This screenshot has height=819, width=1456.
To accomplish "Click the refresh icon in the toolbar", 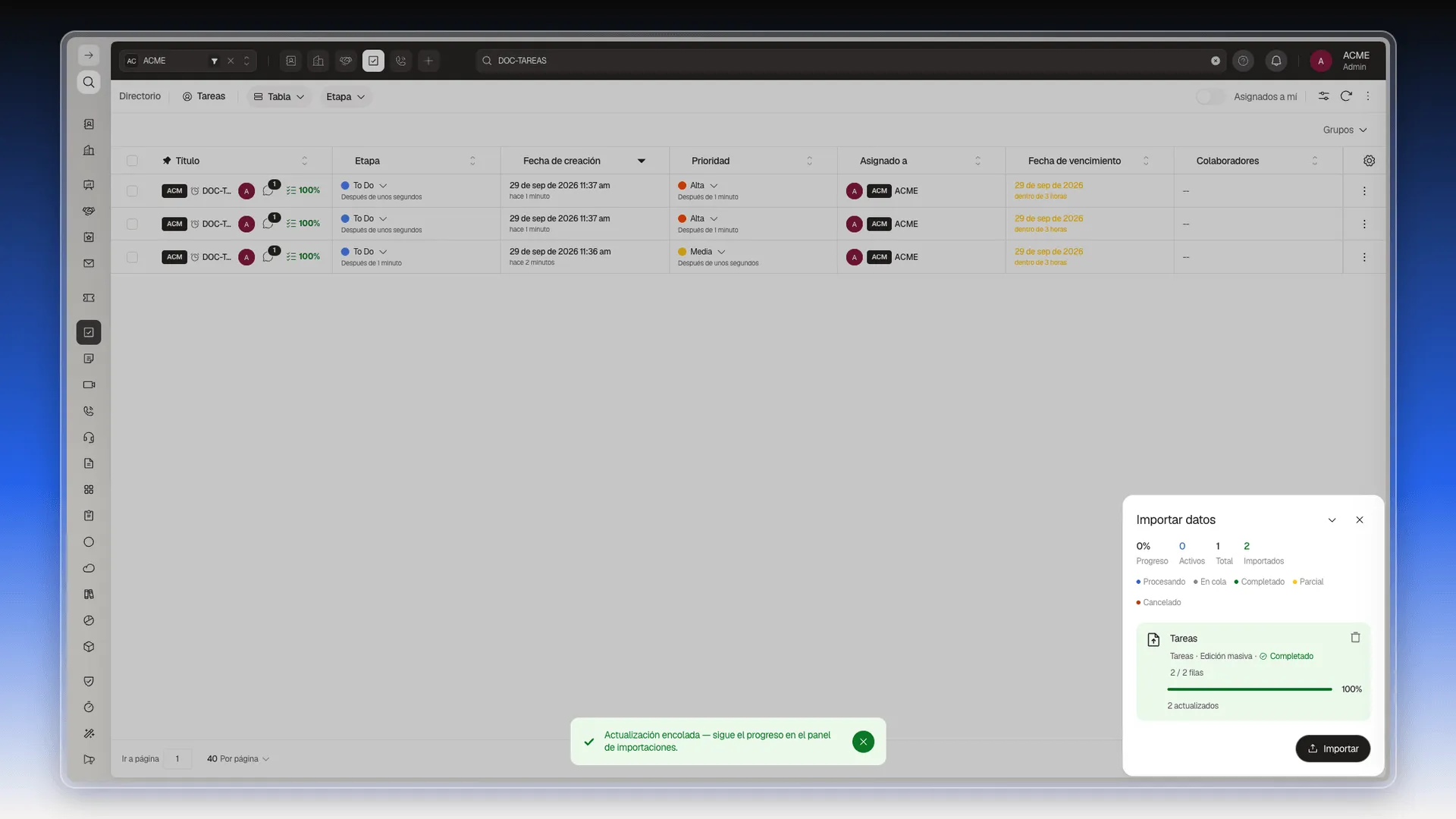I will click(1346, 96).
